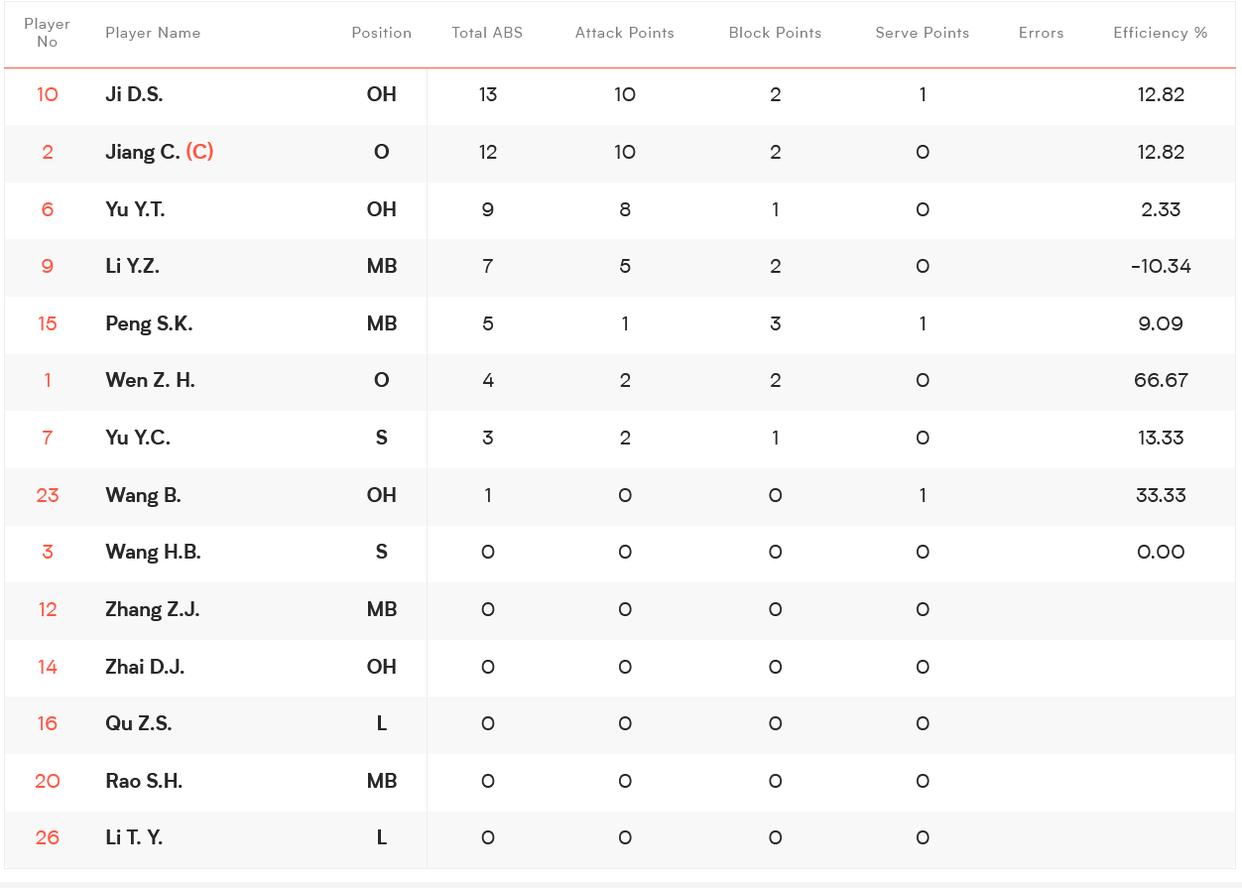Screen dimensions: 1242x888
Task: Click jersey number 23 for Wang B.
Action: click(47, 495)
